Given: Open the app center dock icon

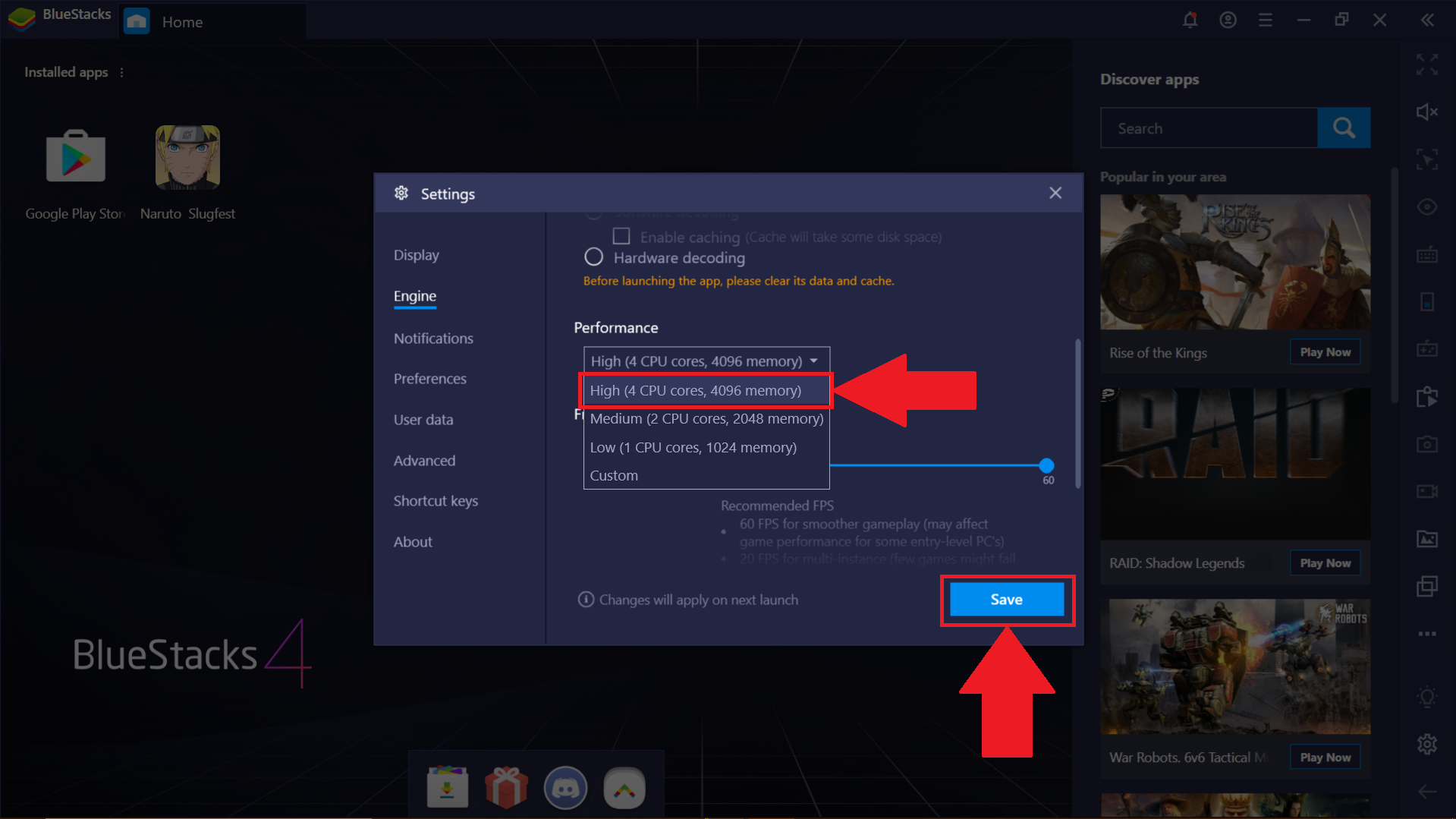Looking at the screenshot, I should pyautogui.click(x=448, y=786).
